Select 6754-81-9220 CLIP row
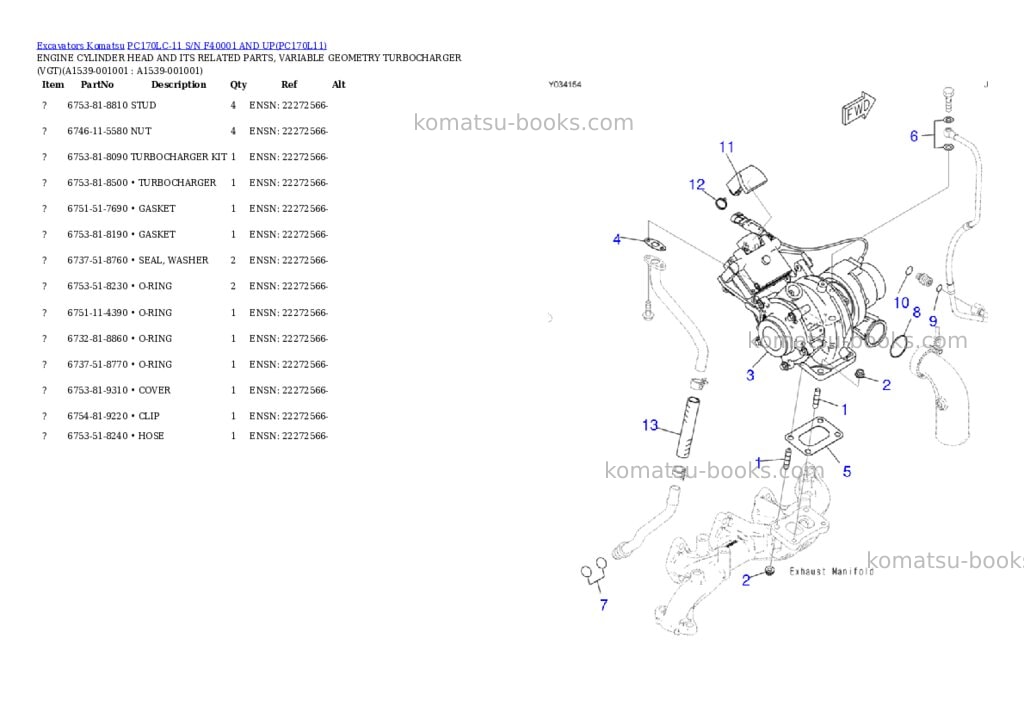Screen dimensions: 1024x725 (x=185, y=416)
